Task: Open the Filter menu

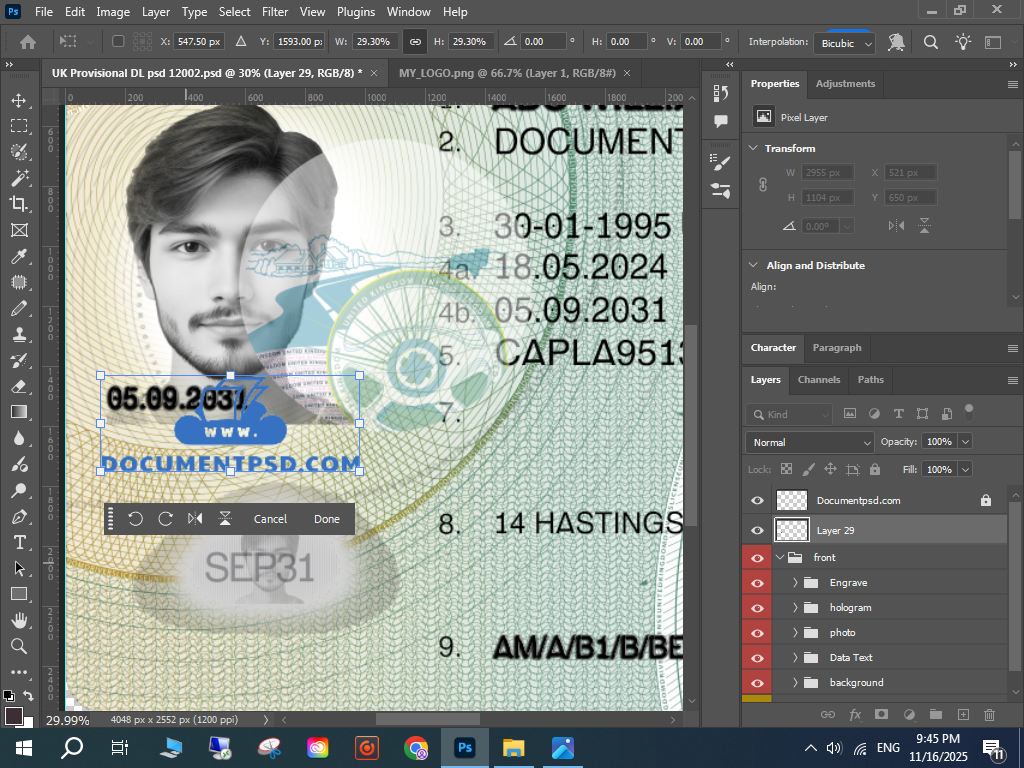Action: tap(275, 12)
